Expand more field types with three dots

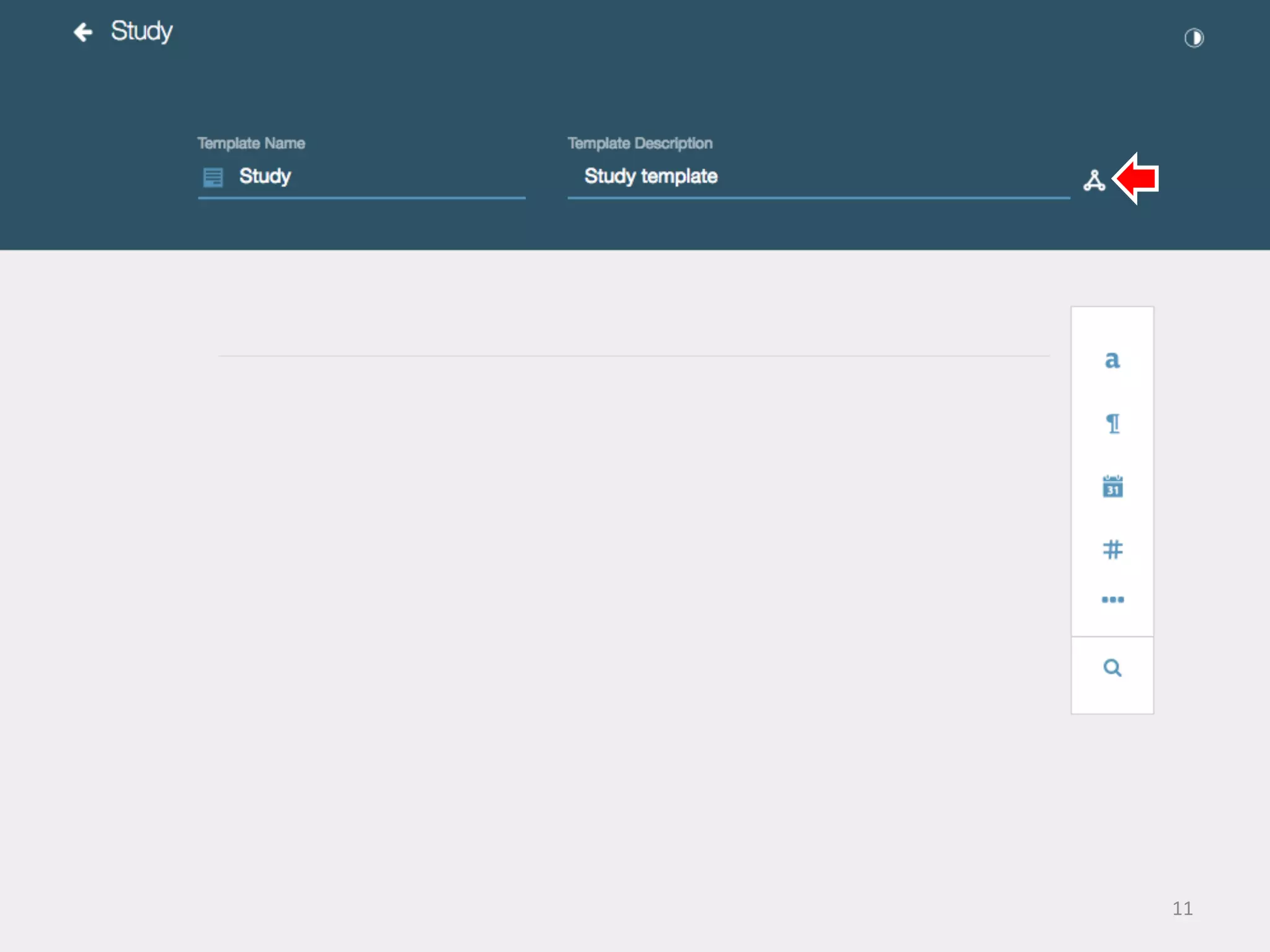click(x=1112, y=599)
